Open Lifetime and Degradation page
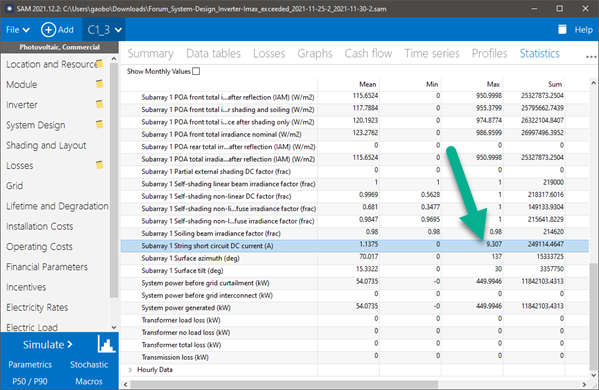This screenshot has width=599, height=390. tap(57, 206)
